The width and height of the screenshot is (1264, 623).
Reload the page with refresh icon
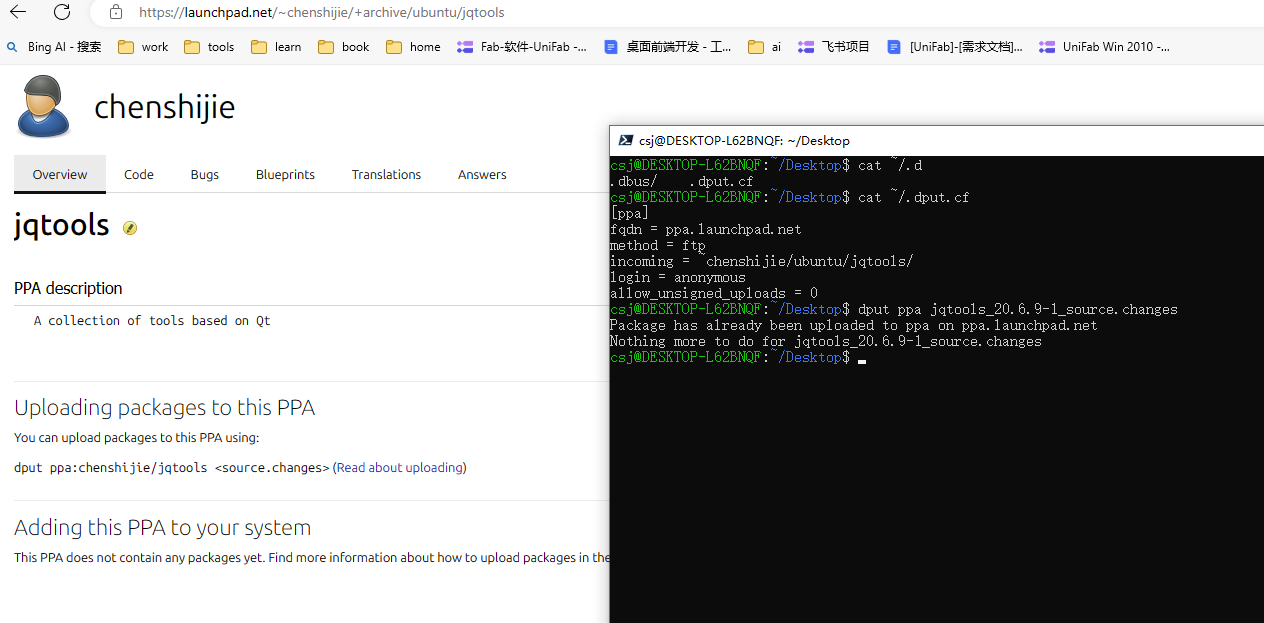(62, 12)
